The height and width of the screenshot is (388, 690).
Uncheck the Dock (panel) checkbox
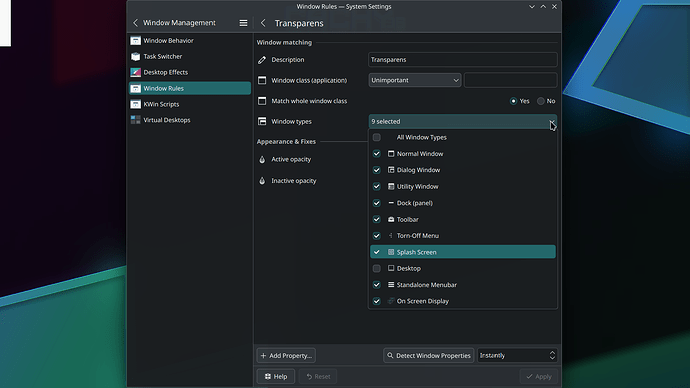pyautogui.click(x=377, y=203)
